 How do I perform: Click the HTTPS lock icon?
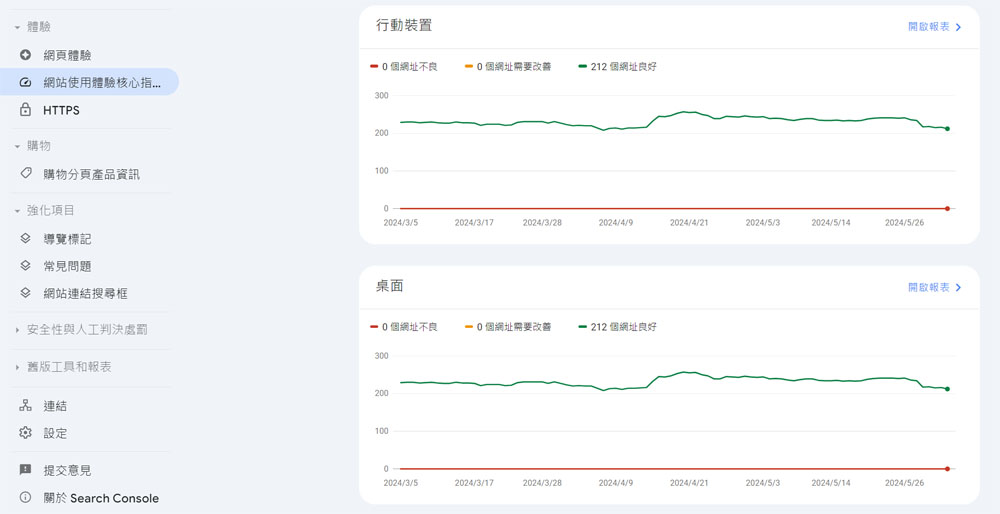26,110
